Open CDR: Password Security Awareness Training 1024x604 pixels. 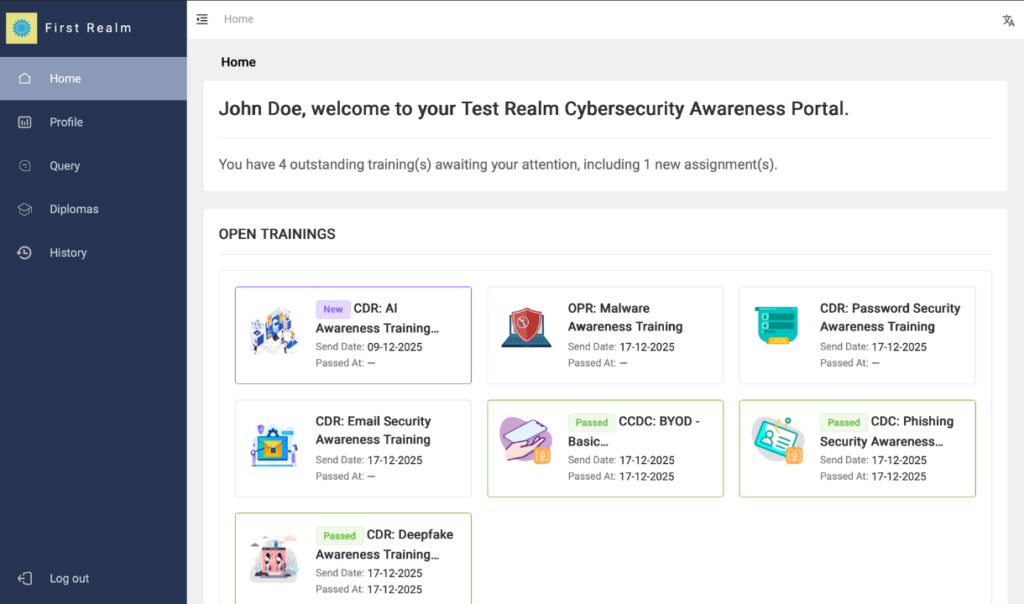click(x=889, y=318)
